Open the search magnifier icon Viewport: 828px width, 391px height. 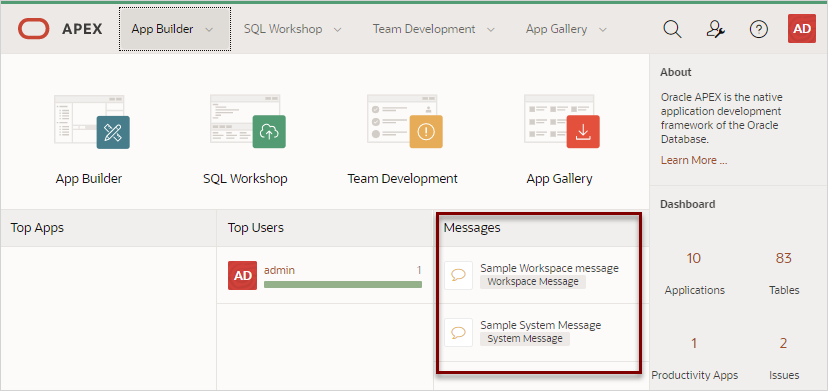[x=672, y=29]
